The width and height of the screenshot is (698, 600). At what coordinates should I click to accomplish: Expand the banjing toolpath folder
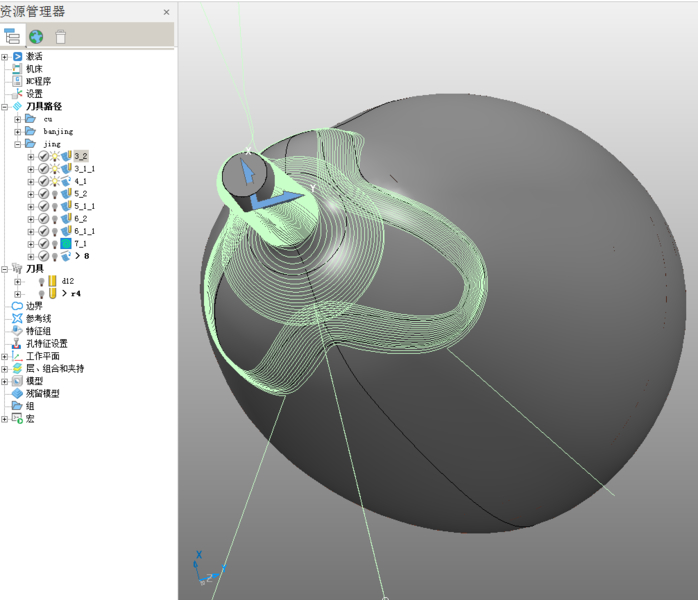click(x=18, y=131)
